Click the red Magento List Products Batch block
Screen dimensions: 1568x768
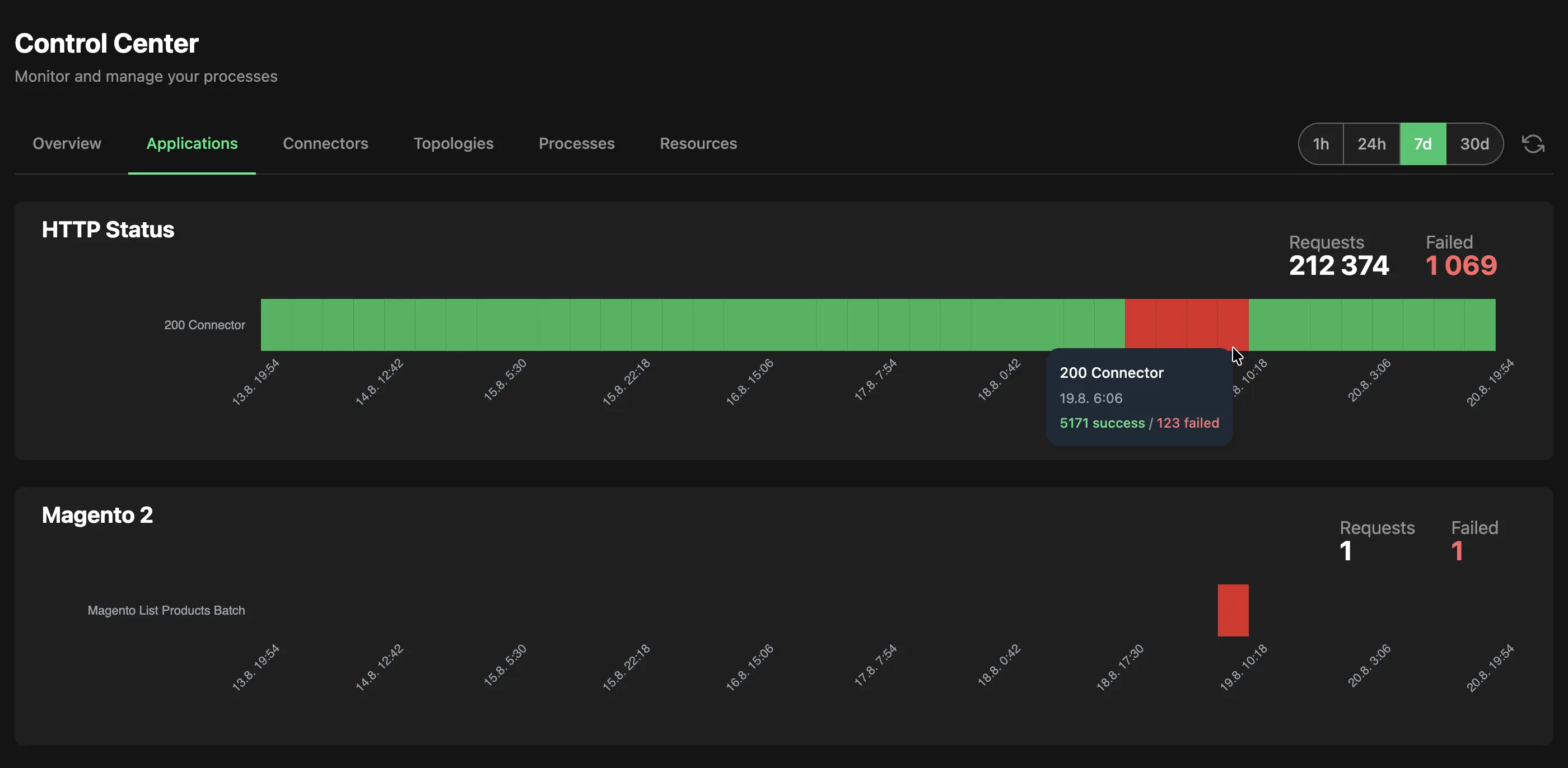click(x=1233, y=610)
